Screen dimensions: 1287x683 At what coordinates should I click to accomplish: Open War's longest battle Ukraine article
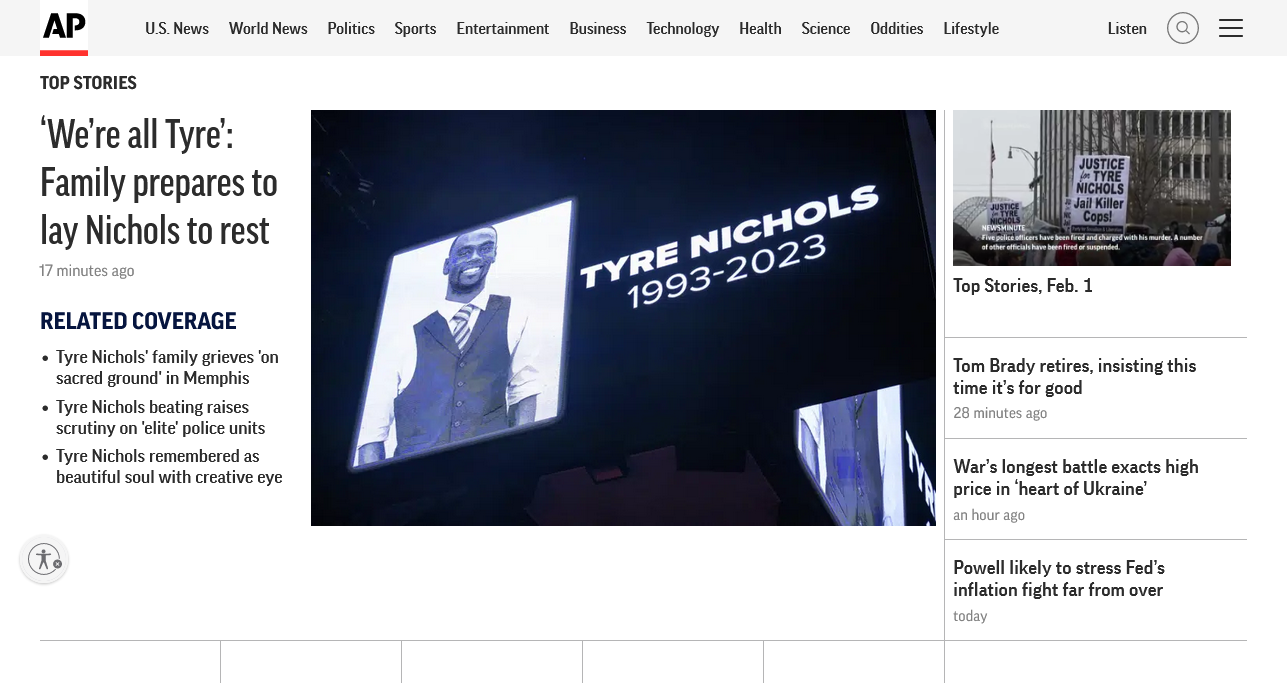(1075, 477)
